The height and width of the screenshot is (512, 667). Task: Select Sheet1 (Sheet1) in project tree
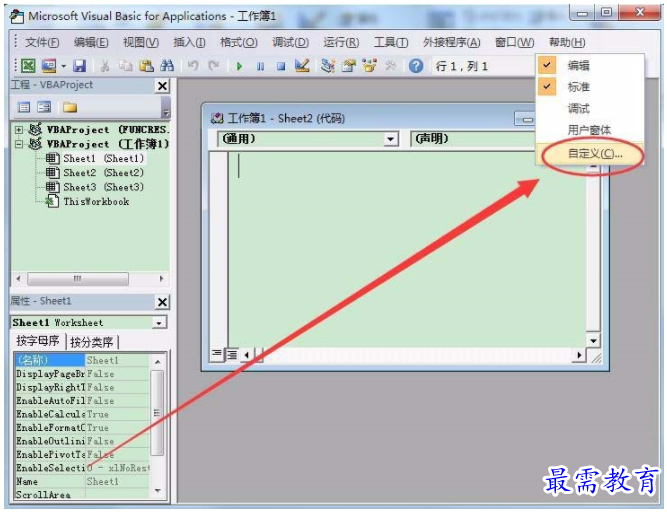pyautogui.click(x=103, y=159)
